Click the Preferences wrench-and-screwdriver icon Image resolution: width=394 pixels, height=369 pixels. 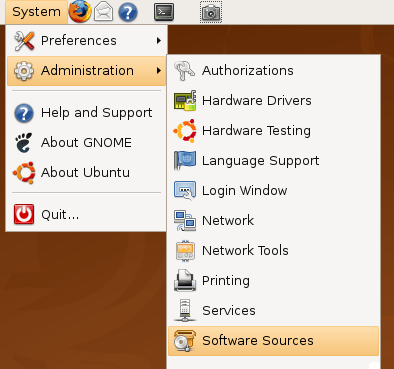click(x=24, y=41)
